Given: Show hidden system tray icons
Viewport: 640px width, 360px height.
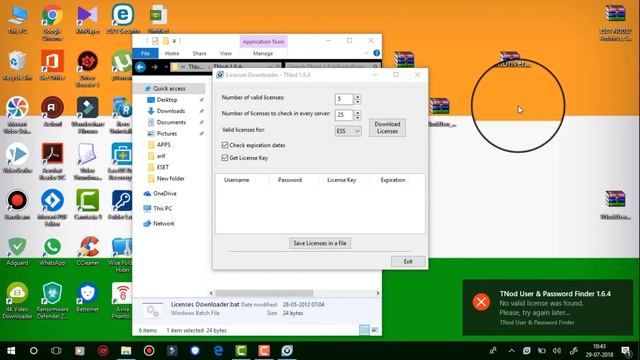Looking at the screenshot, I should [511, 351].
